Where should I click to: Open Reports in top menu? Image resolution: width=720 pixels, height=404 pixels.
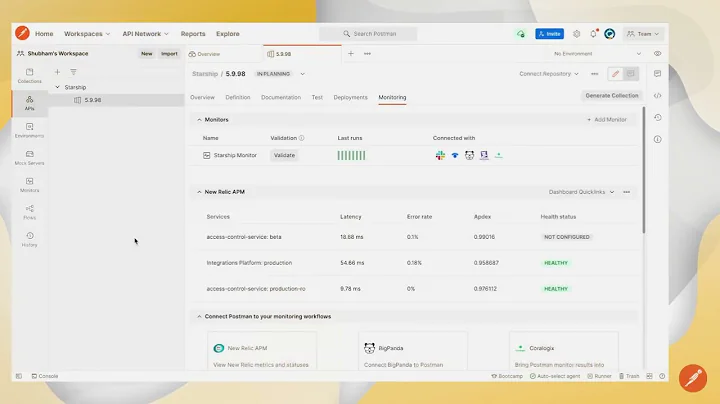[x=193, y=34]
